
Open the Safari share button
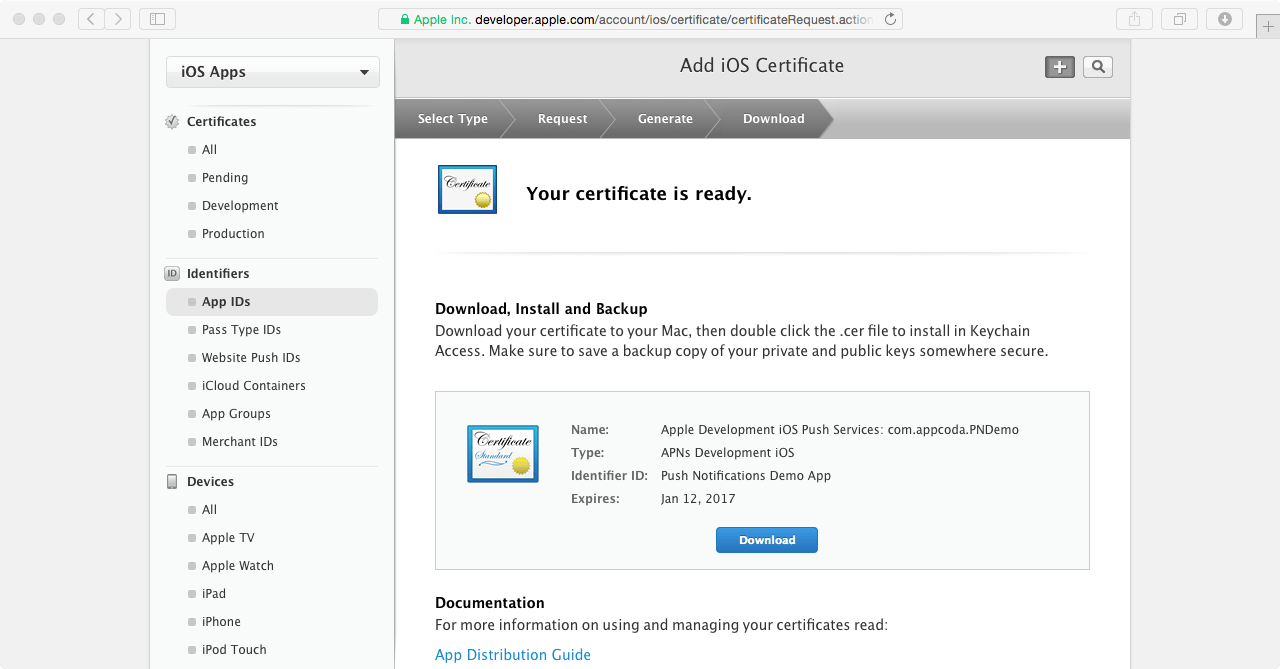pos(1134,19)
